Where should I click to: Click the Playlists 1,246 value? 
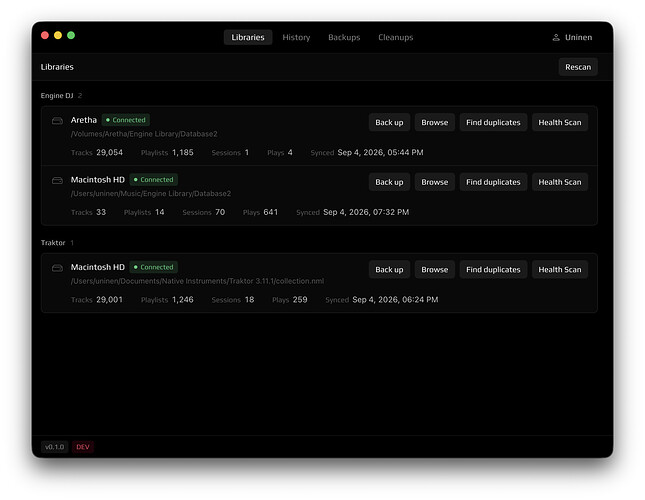(183, 299)
